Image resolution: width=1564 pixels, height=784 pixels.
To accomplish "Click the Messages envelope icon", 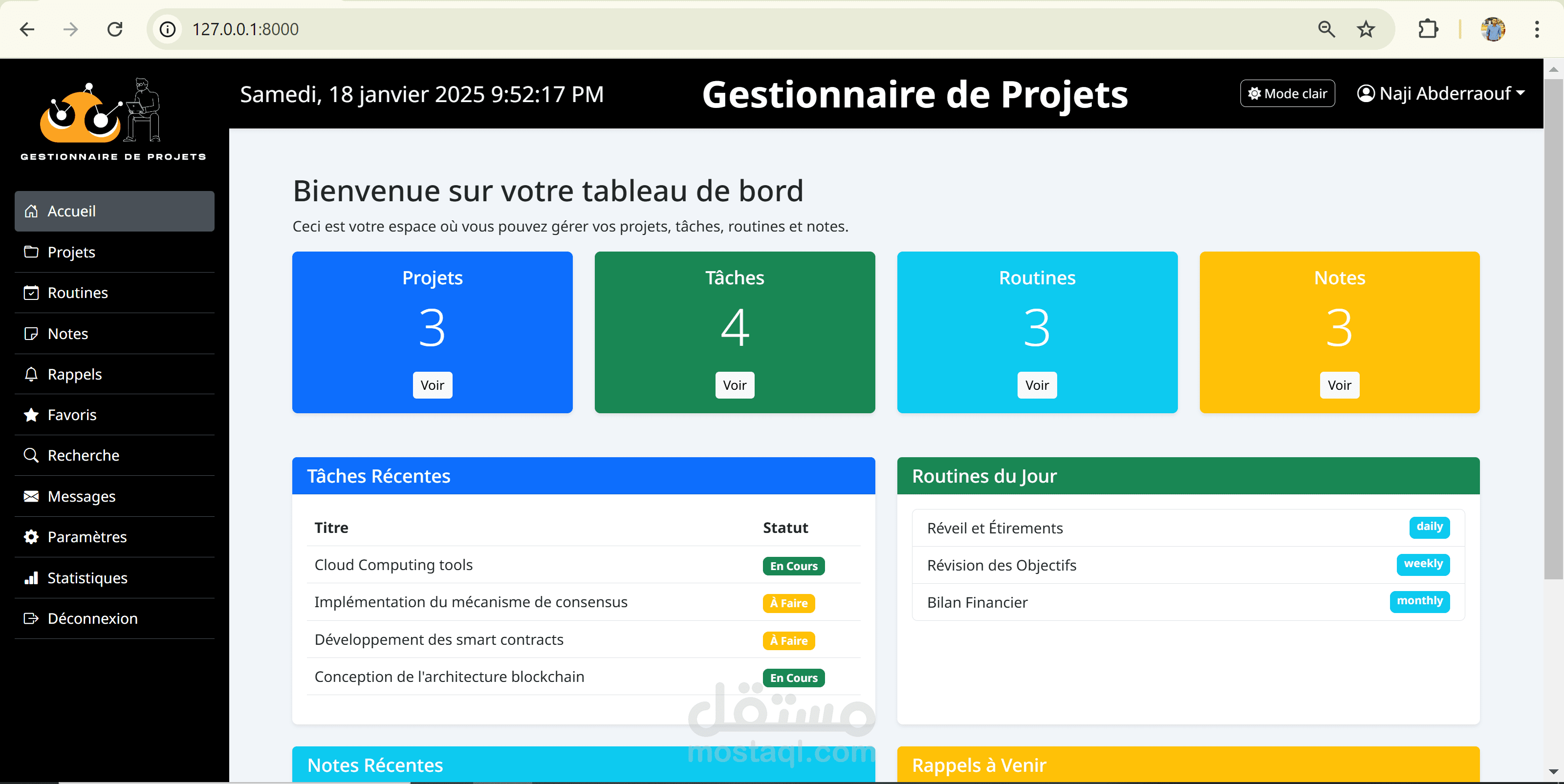I will pyautogui.click(x=30, y=496).
